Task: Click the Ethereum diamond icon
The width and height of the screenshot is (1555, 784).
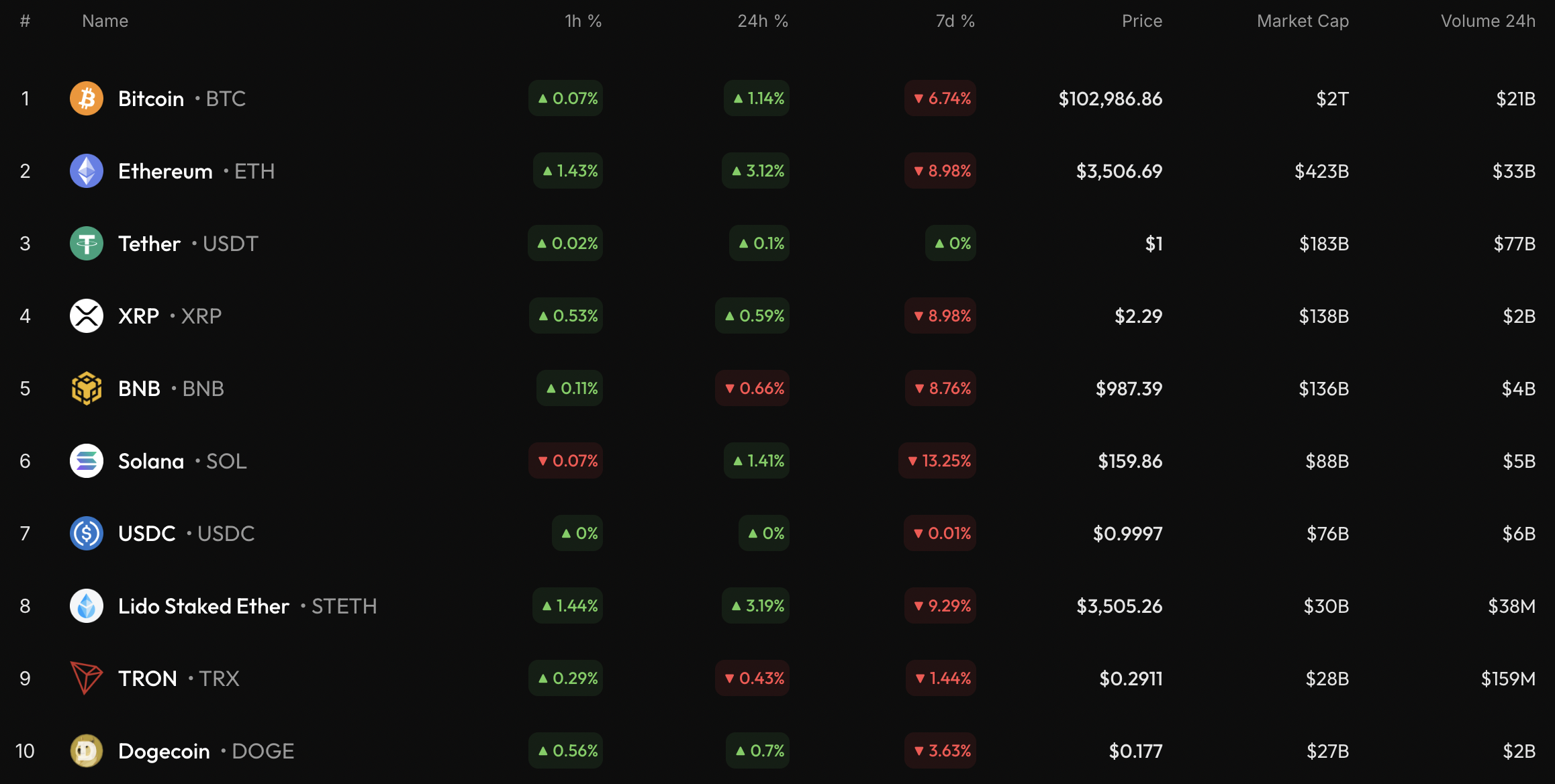Action: coord(87,171)
